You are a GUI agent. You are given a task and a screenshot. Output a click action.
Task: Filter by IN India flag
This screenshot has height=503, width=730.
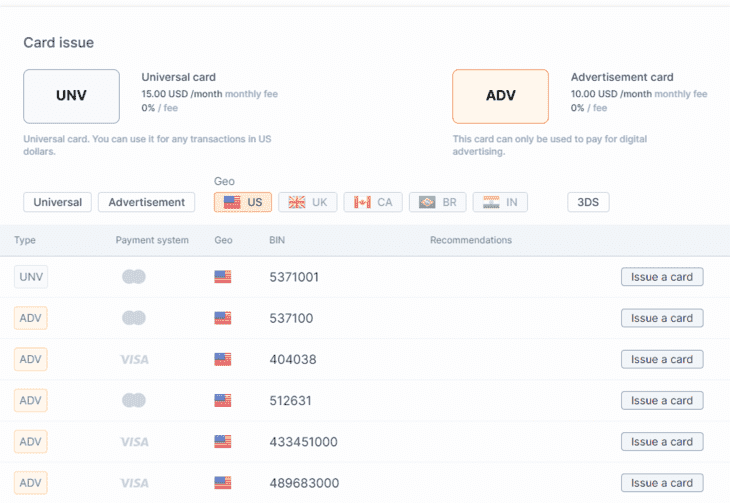pyautogui.click(x=500, y=202)
